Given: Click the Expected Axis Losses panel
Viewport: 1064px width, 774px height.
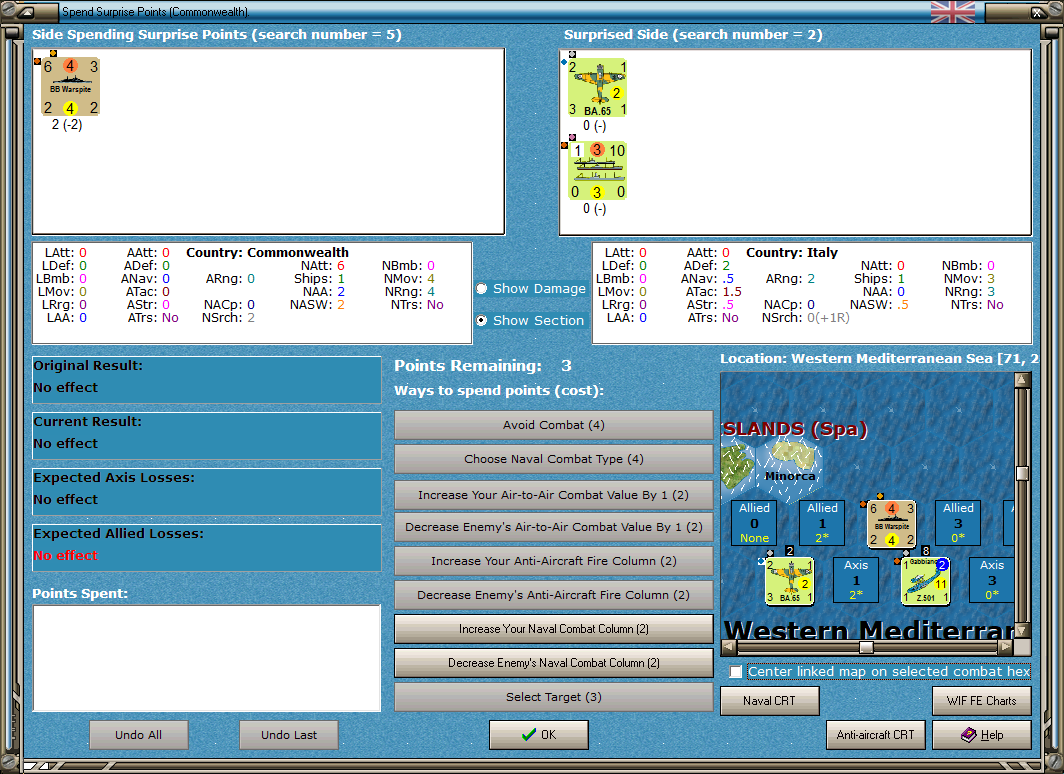Looking at the screenshot, I should coord(207,492).
